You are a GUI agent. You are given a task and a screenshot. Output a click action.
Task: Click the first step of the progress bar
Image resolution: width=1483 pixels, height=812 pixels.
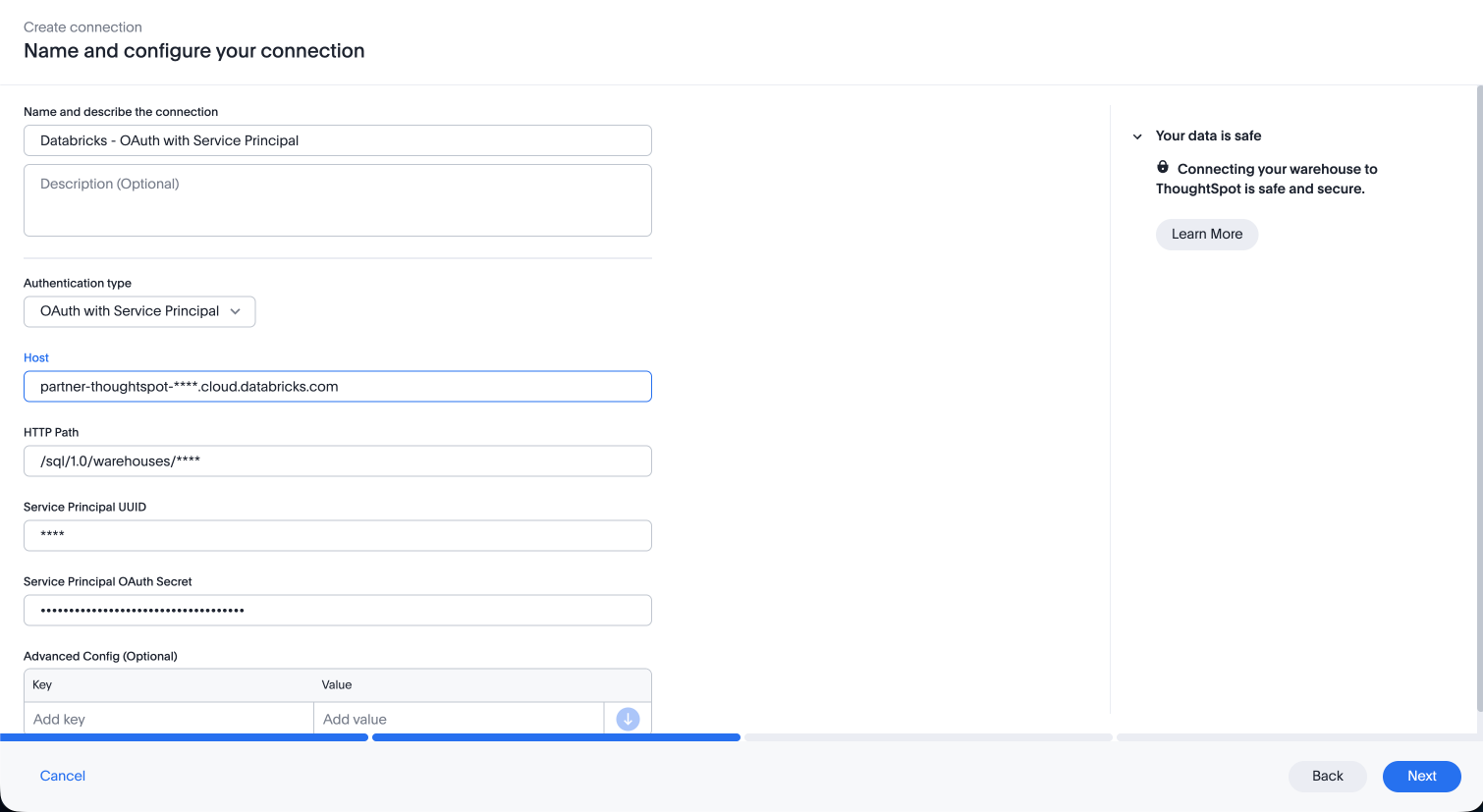(185, 737)
